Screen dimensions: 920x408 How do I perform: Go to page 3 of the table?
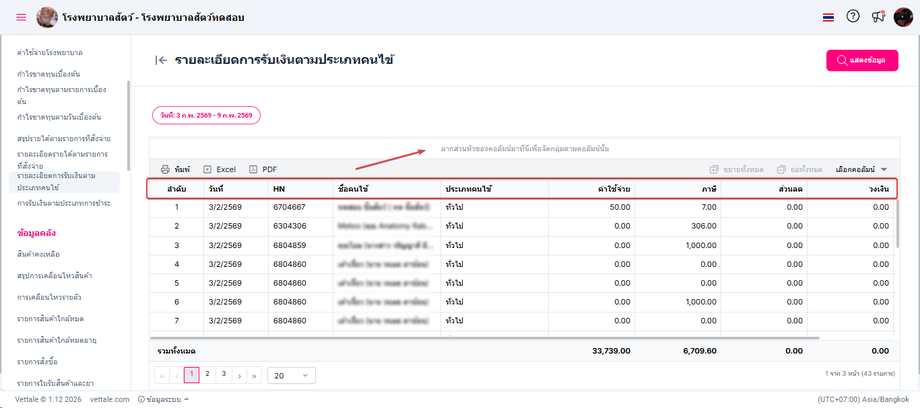(224, 373)
